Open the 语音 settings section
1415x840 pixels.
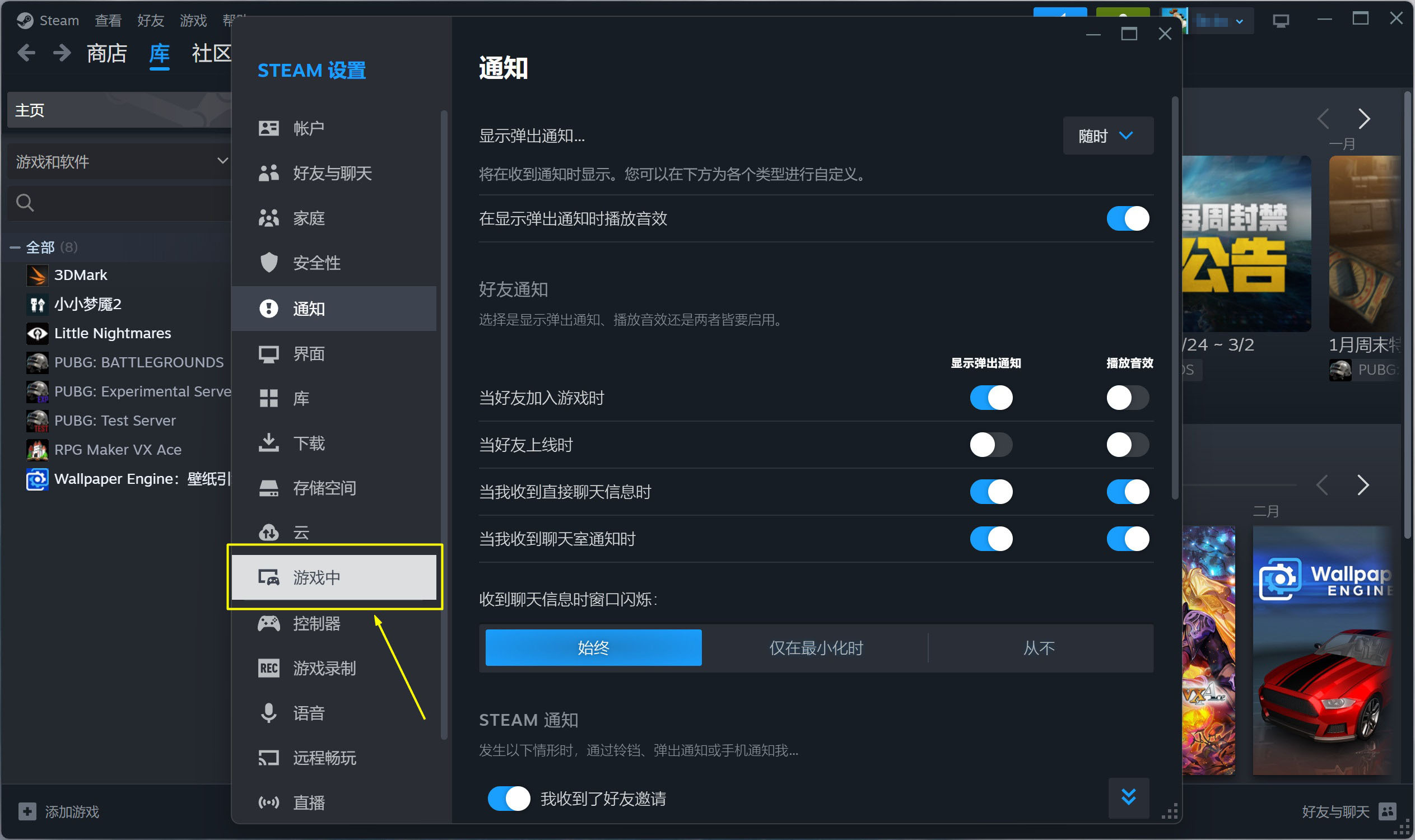(334, 713)
